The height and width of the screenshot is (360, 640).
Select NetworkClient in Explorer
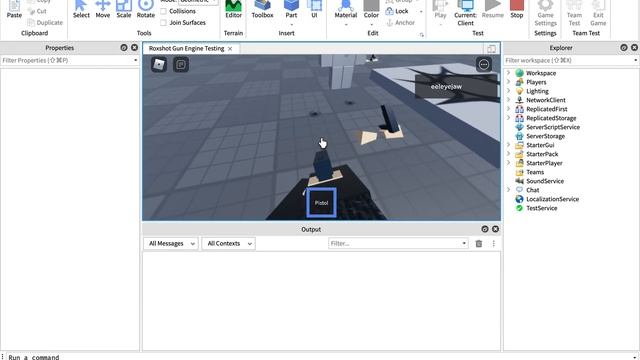[546, 100]
